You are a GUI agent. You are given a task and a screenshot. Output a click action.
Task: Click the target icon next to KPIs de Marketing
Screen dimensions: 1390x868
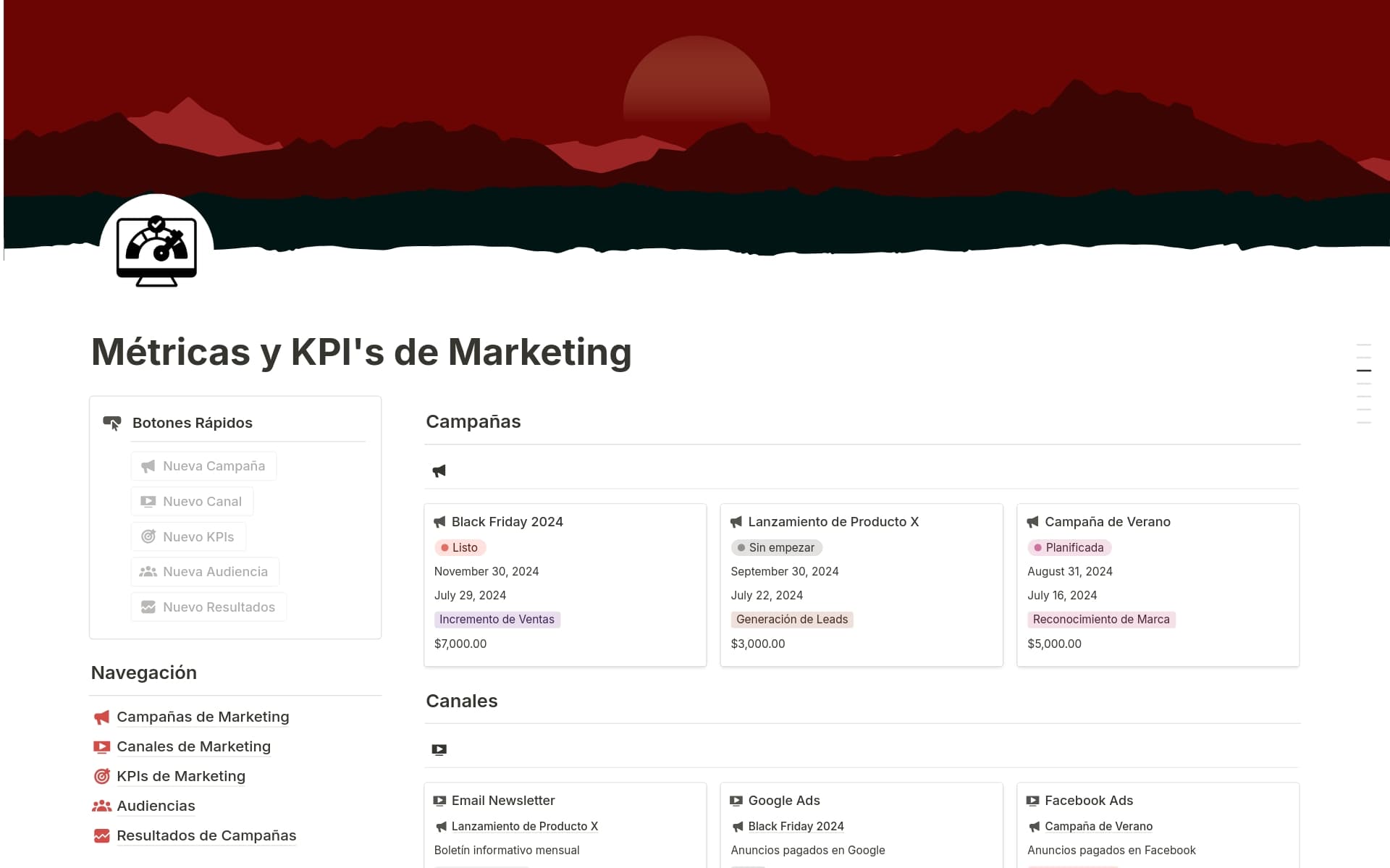pos(101,776)
